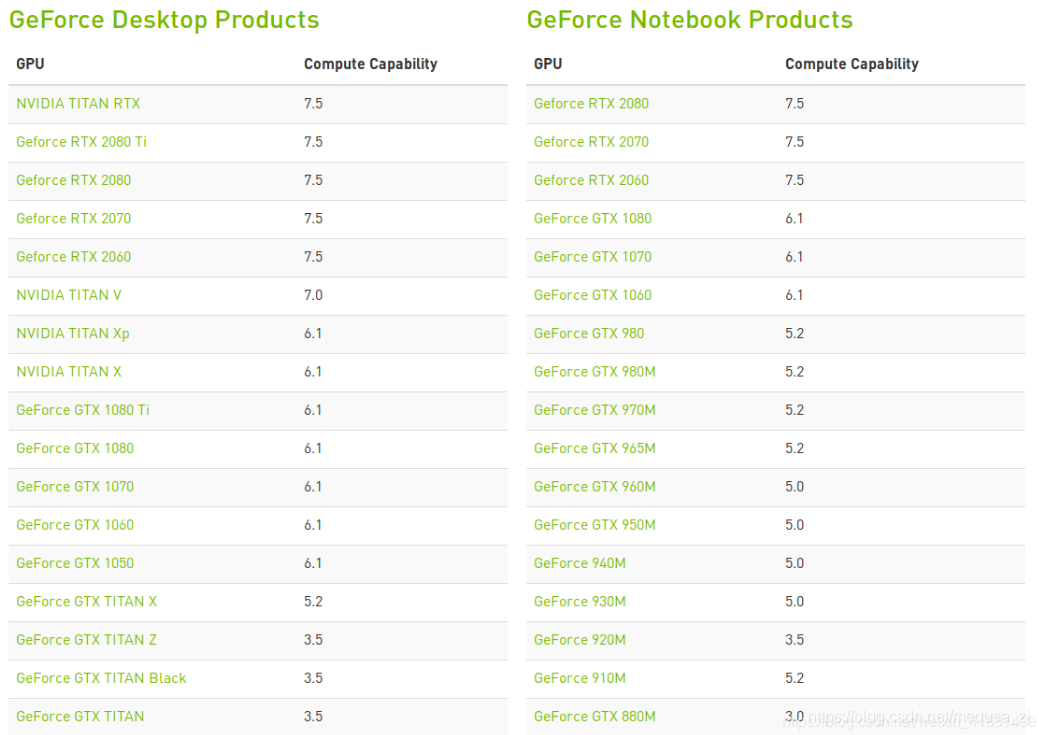Open Geforce RTX 2080 Ti desktop link
This screenshot has width=1039, height=735.
coord(82,142)
